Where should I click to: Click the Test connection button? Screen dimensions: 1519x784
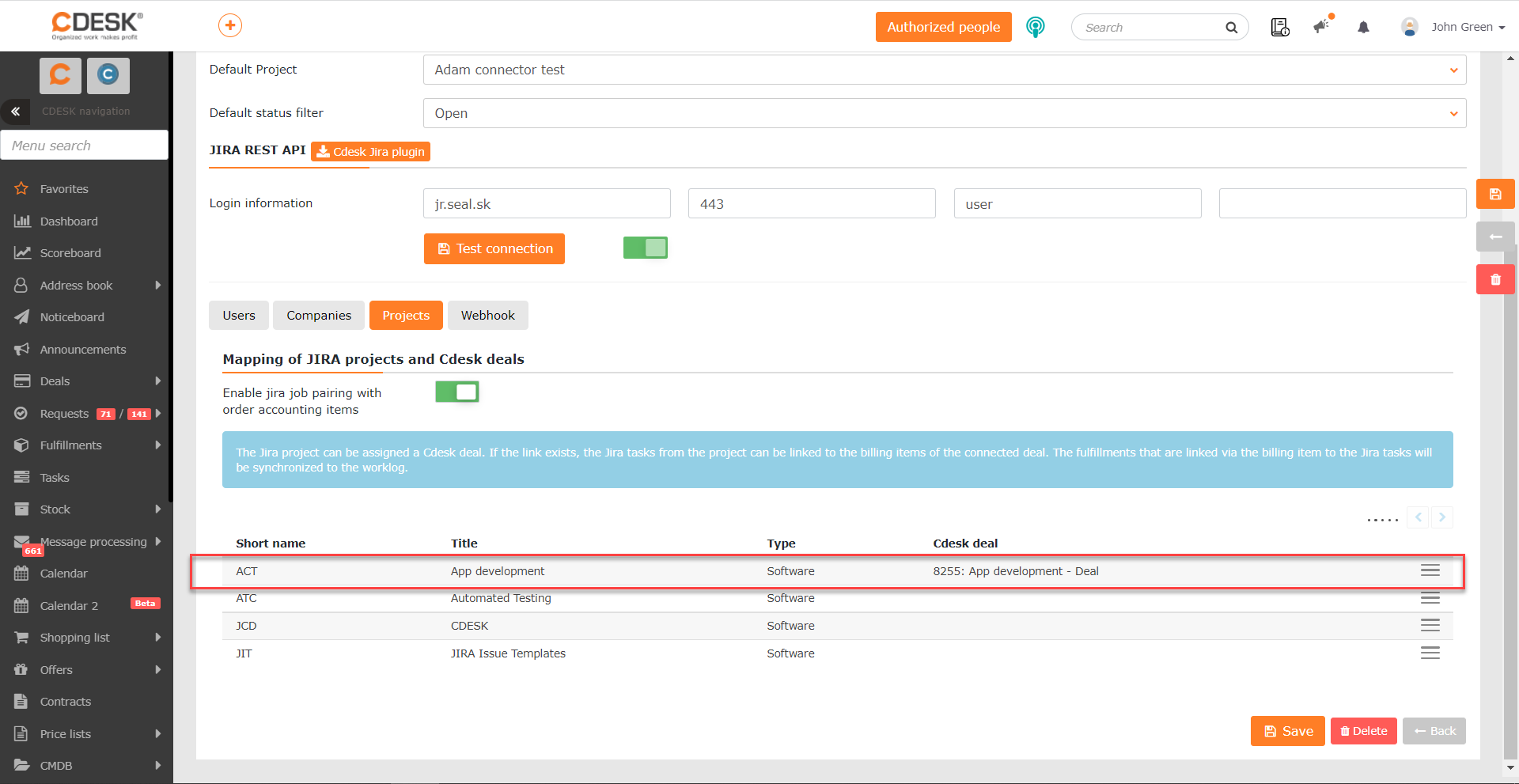(494, 248)
